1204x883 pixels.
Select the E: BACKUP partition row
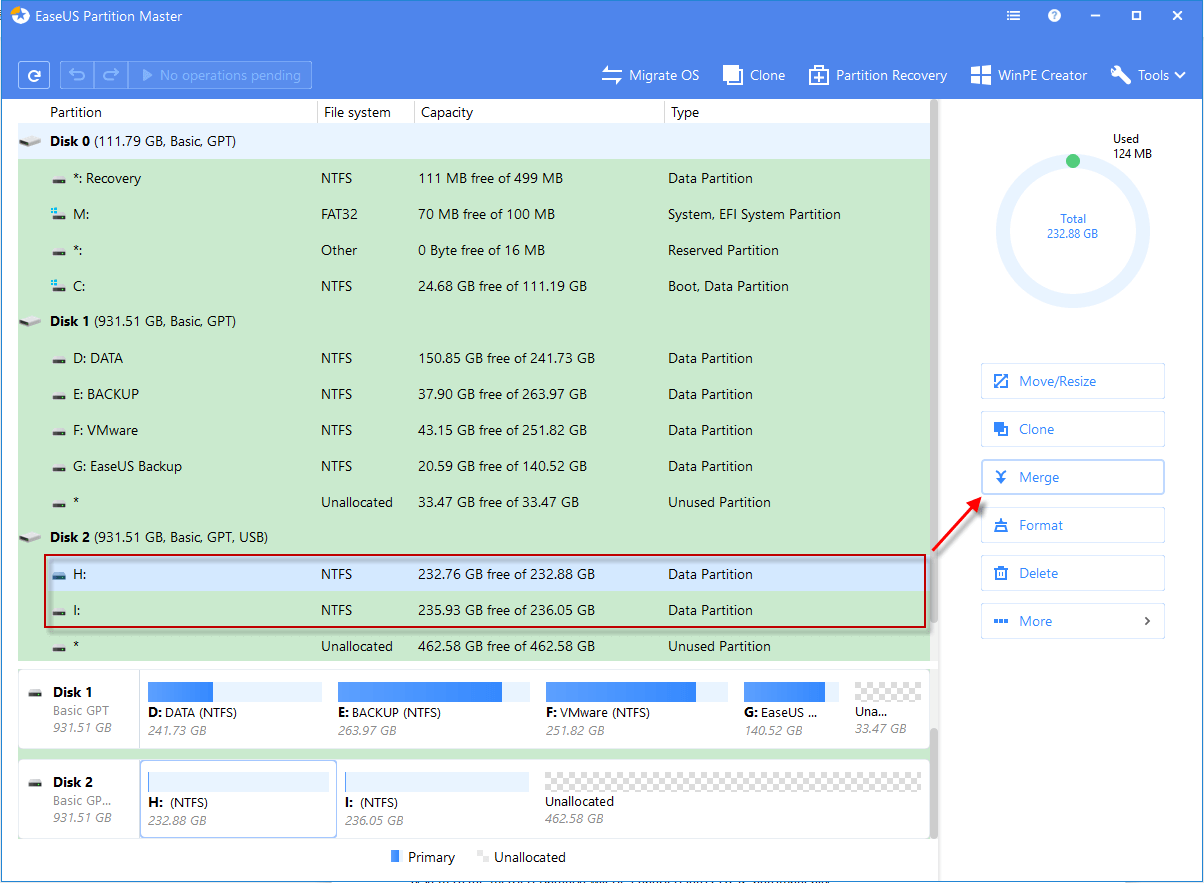point(474,394)
